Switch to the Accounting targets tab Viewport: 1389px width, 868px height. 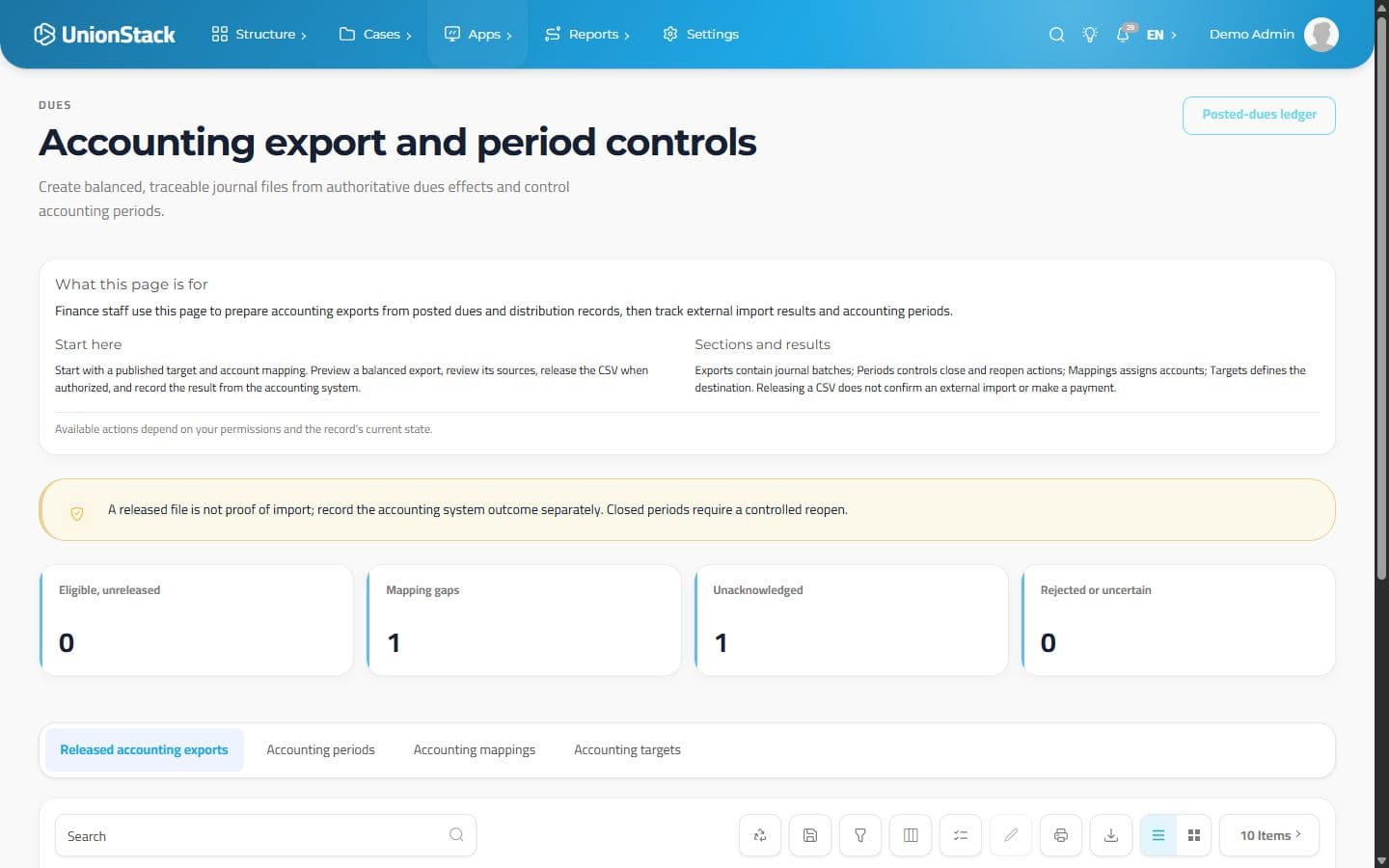(x=627, y=750)
